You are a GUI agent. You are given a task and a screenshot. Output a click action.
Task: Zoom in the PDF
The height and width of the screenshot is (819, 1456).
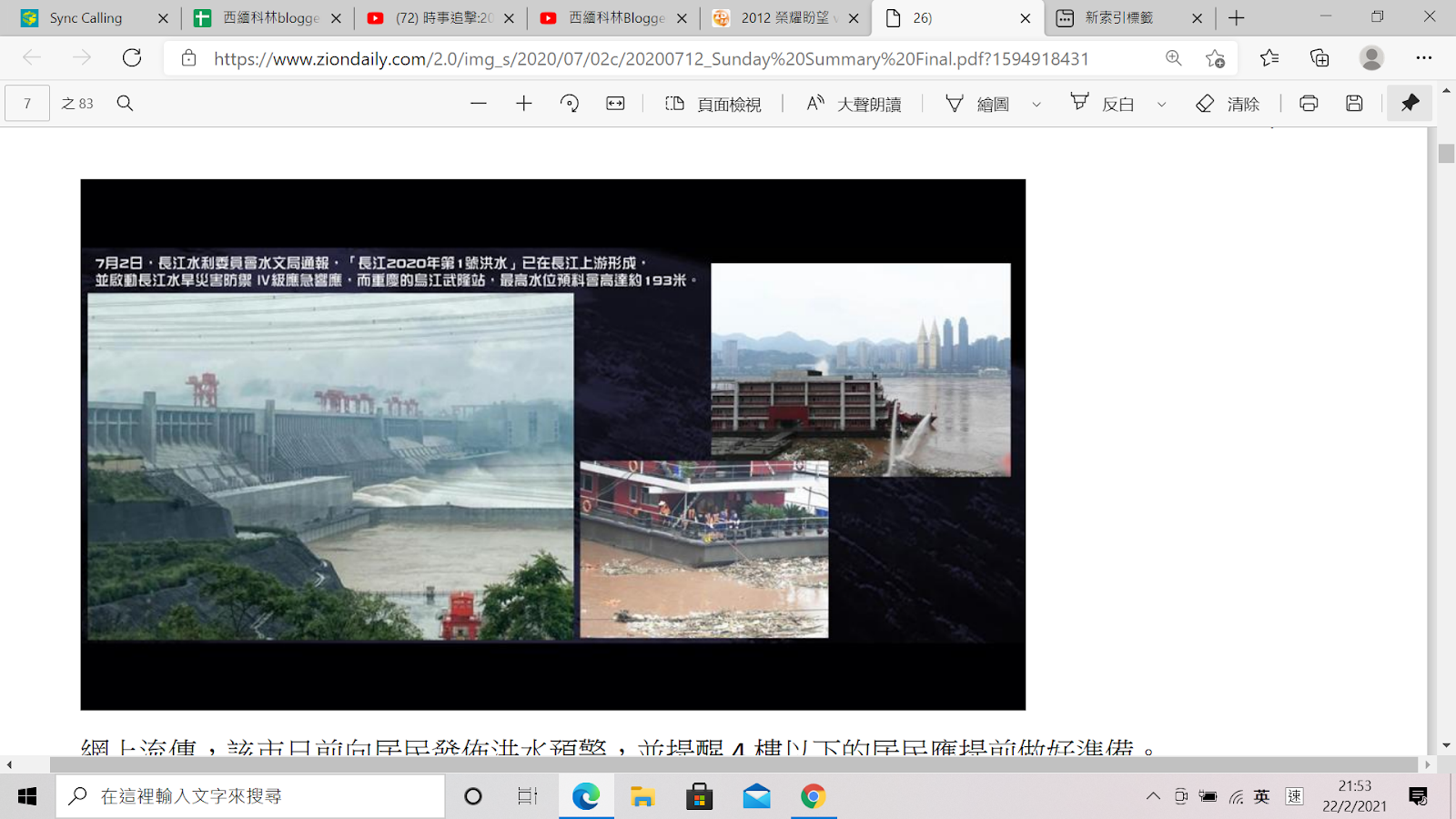pyautogui.click(x=524, y=104)
